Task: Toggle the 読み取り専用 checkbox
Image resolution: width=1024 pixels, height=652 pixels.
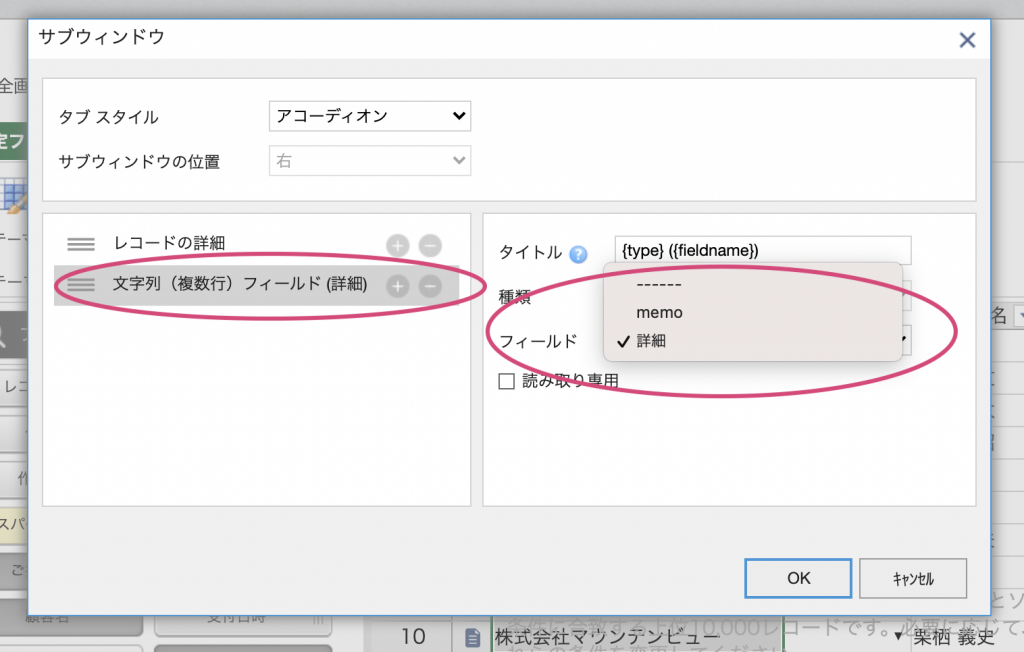Action: click(x=506, y=381)
